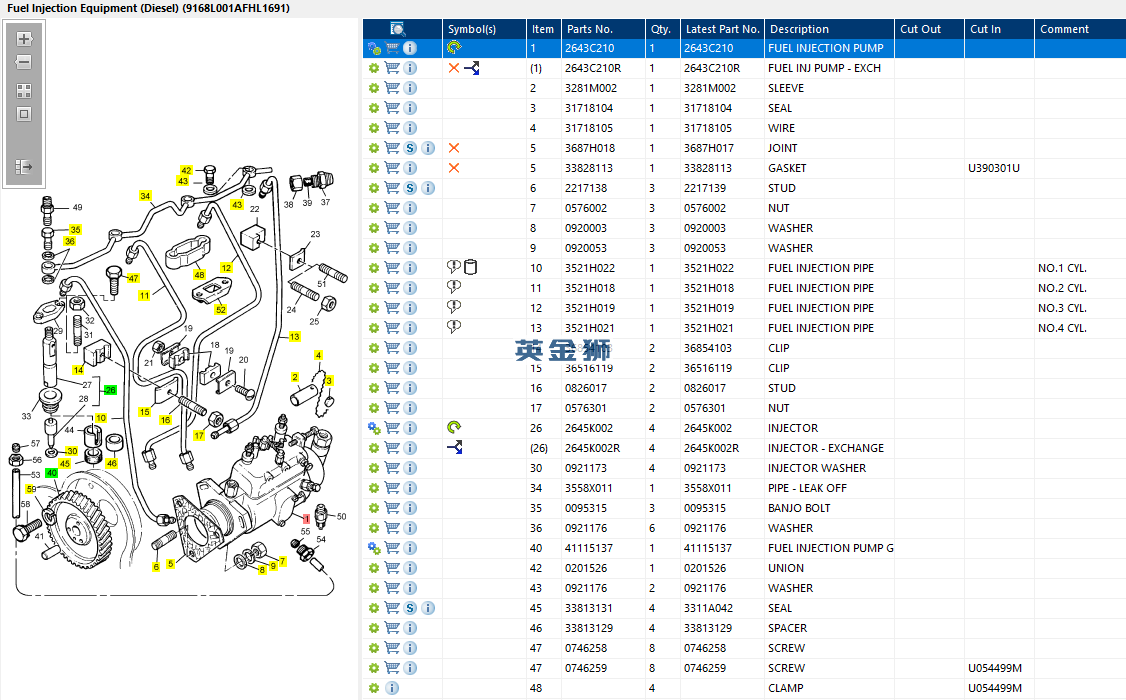
Task: Zoom in on the parts diagram
Action: pos(25,40)
